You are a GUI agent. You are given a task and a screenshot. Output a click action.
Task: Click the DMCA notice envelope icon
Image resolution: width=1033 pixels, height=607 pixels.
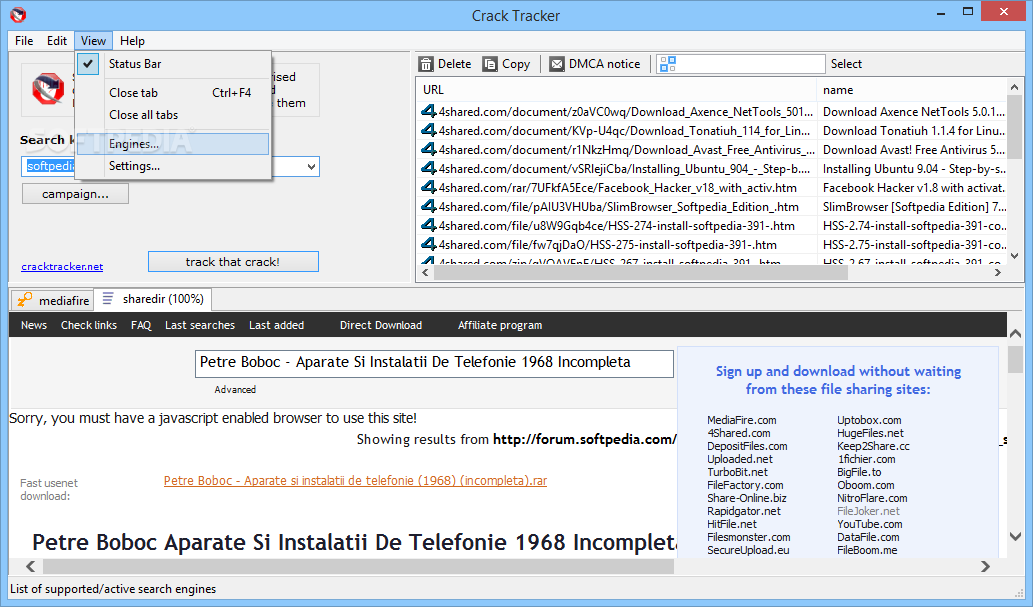[x=557, y=64]
